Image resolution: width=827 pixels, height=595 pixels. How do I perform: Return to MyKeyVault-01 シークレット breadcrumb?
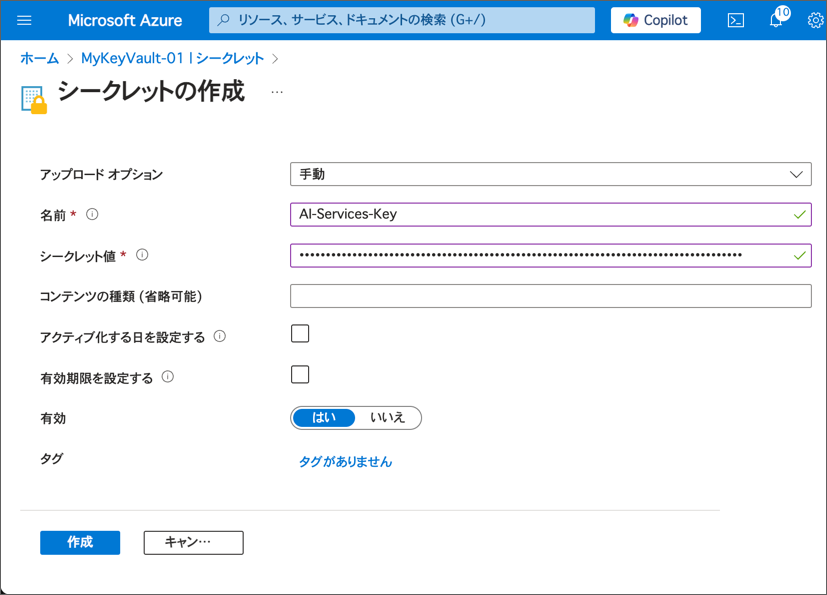[x=172, y=58]
